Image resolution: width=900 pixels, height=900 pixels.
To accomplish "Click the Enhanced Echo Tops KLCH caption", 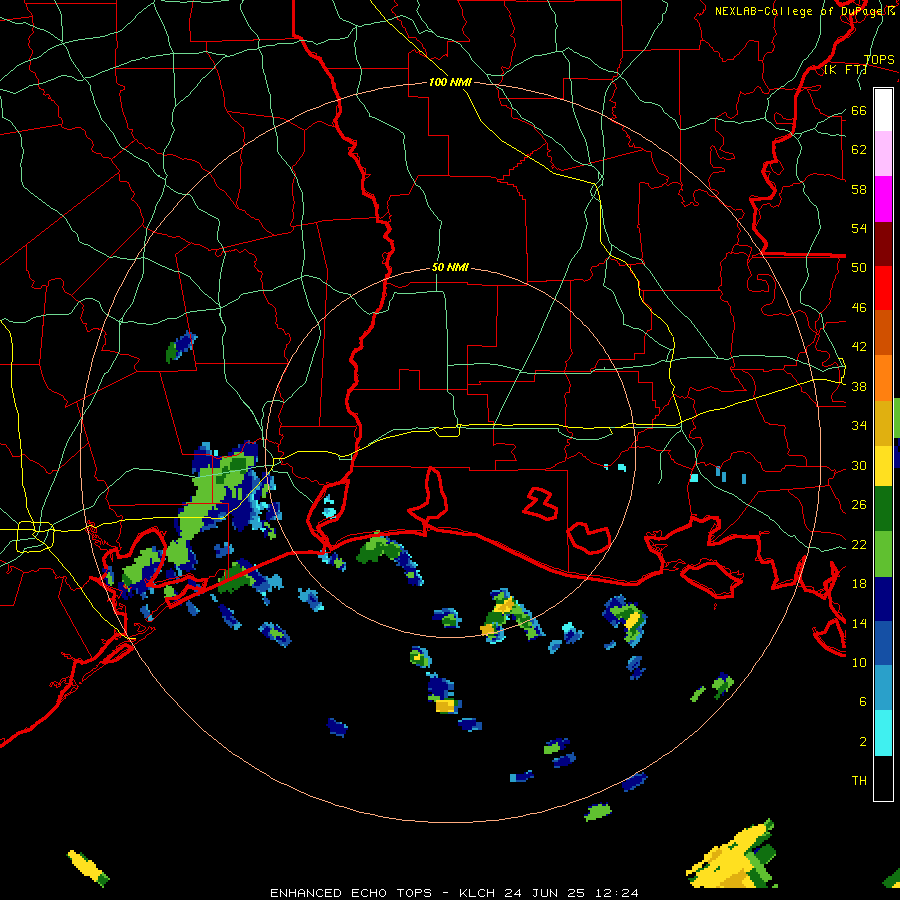I will tap(454, 893).
